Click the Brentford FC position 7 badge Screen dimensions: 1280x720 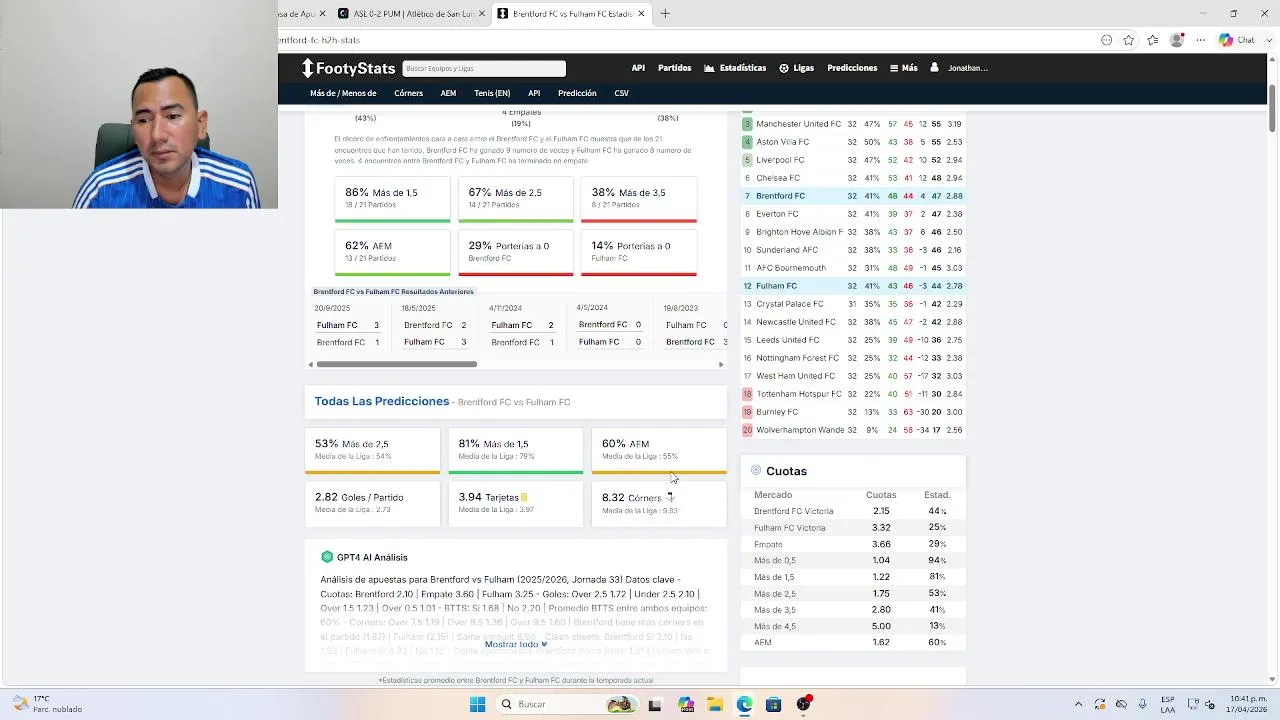(747, 196)
